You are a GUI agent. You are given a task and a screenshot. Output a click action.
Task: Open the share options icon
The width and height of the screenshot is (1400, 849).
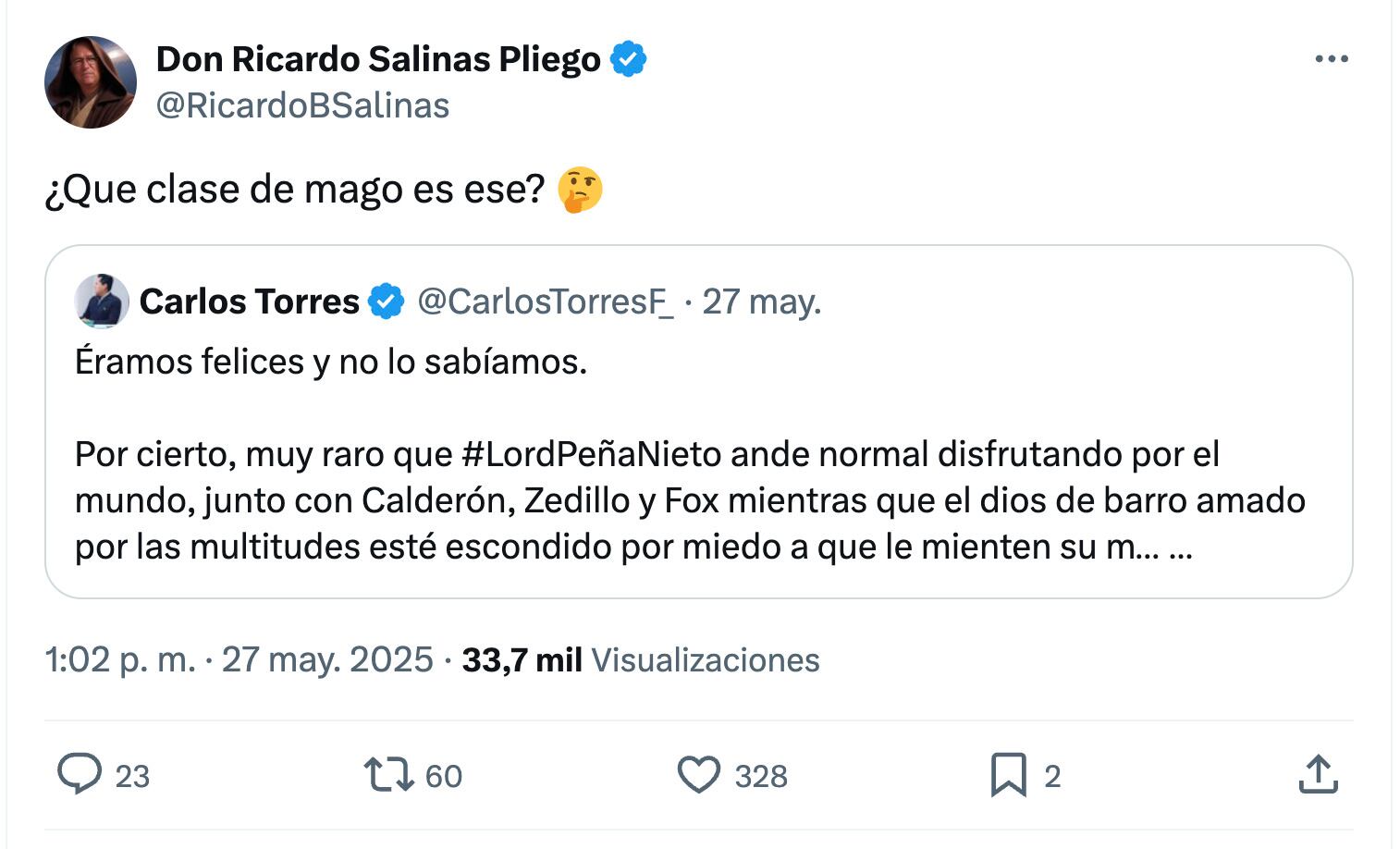click(1318, 775)
